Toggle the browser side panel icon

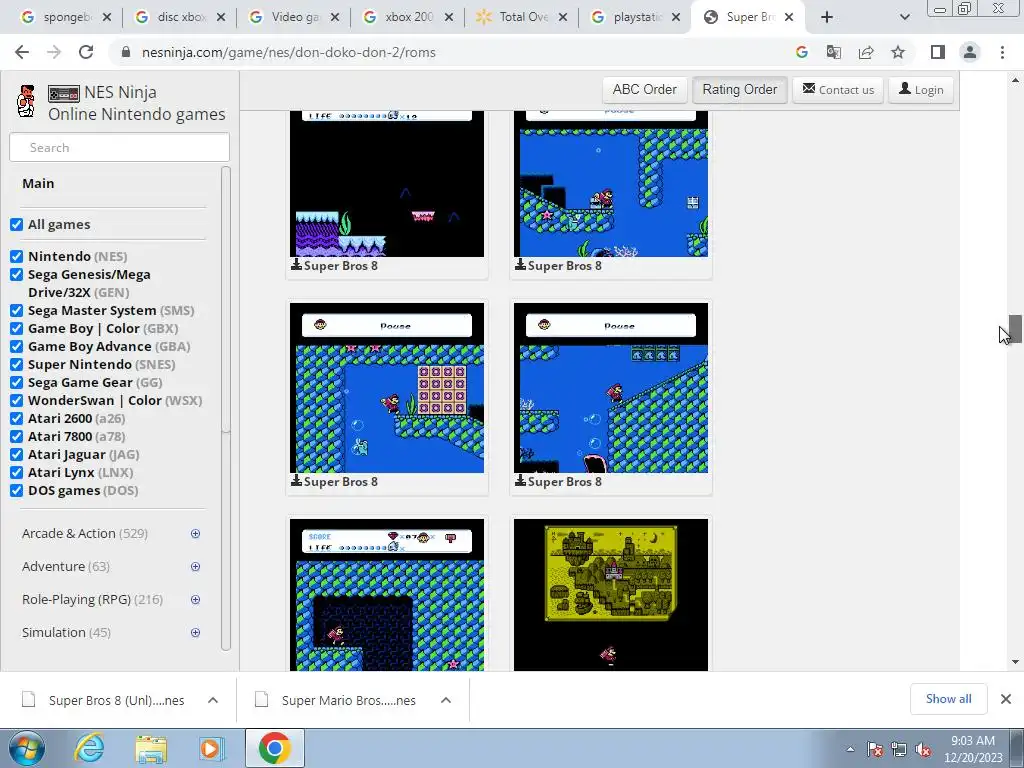(938, 52)
